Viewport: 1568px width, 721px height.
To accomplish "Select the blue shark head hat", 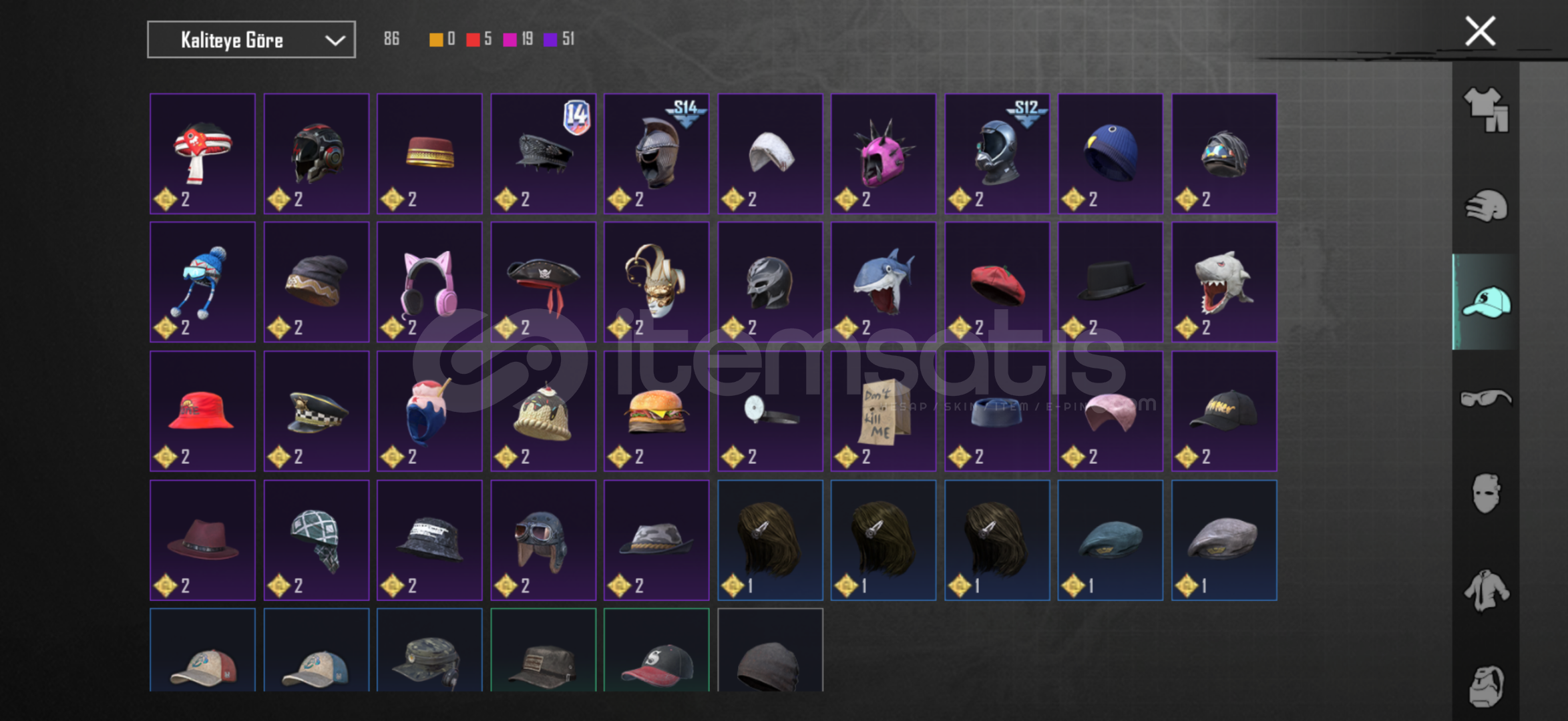I will [884, 282].
